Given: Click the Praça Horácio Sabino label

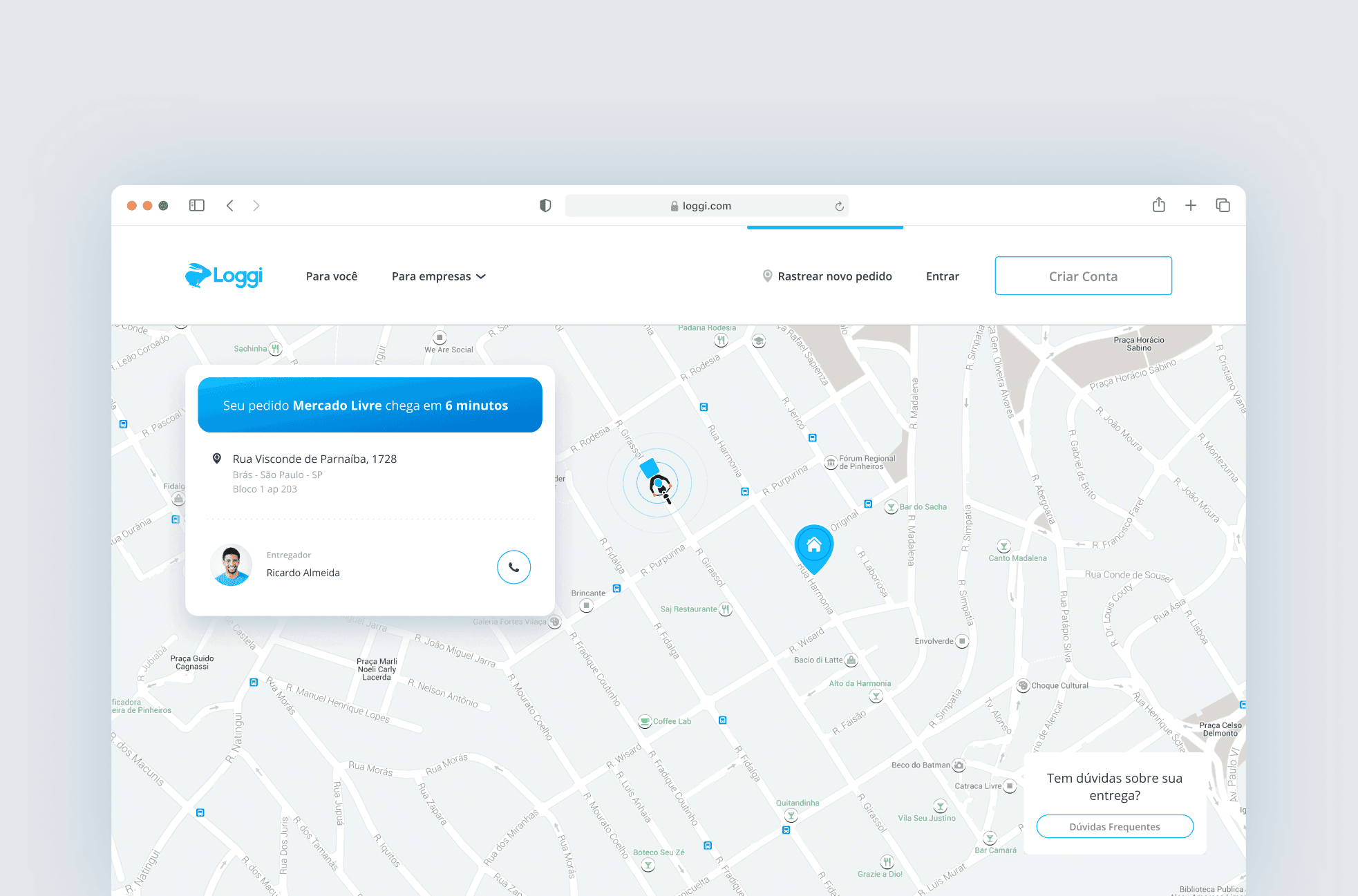Looking at the screenshot, I should point(1139,344).
